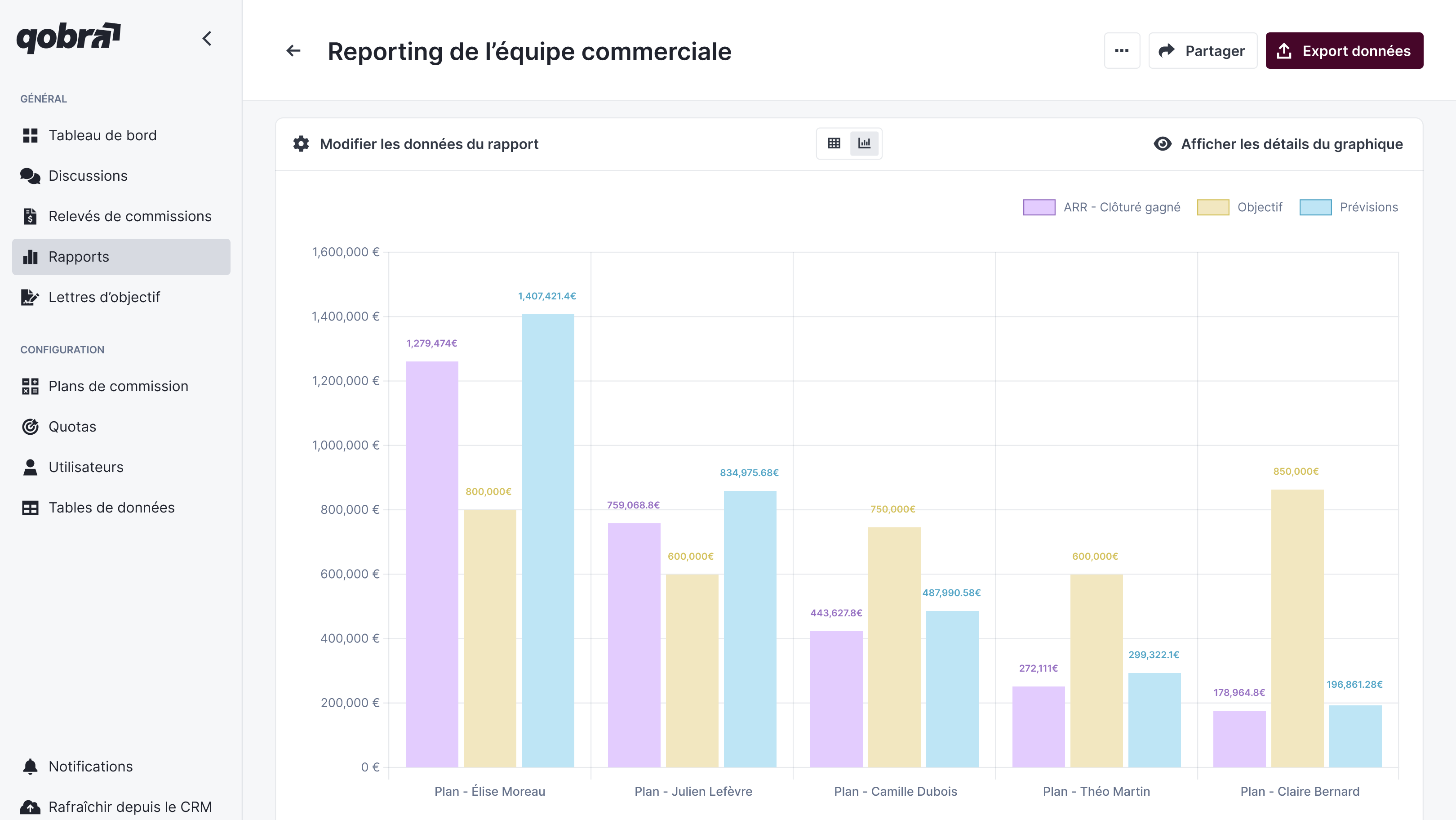The height and width of the screenshot is (820, 1456).
Task: Open the Utilisateurs section
Action: (86, 467)
